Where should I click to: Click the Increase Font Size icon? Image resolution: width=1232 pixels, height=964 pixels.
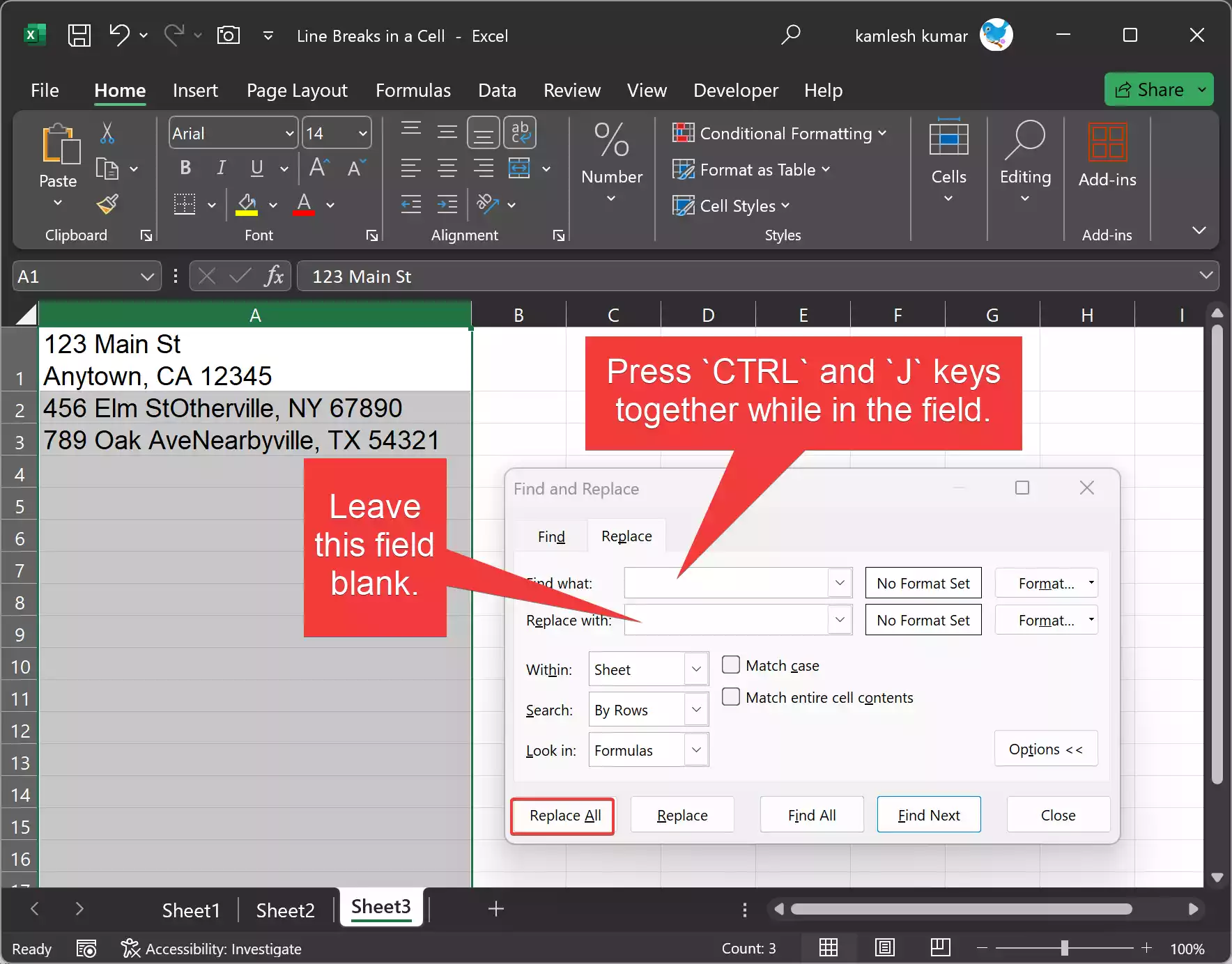[x=319, y=168]
